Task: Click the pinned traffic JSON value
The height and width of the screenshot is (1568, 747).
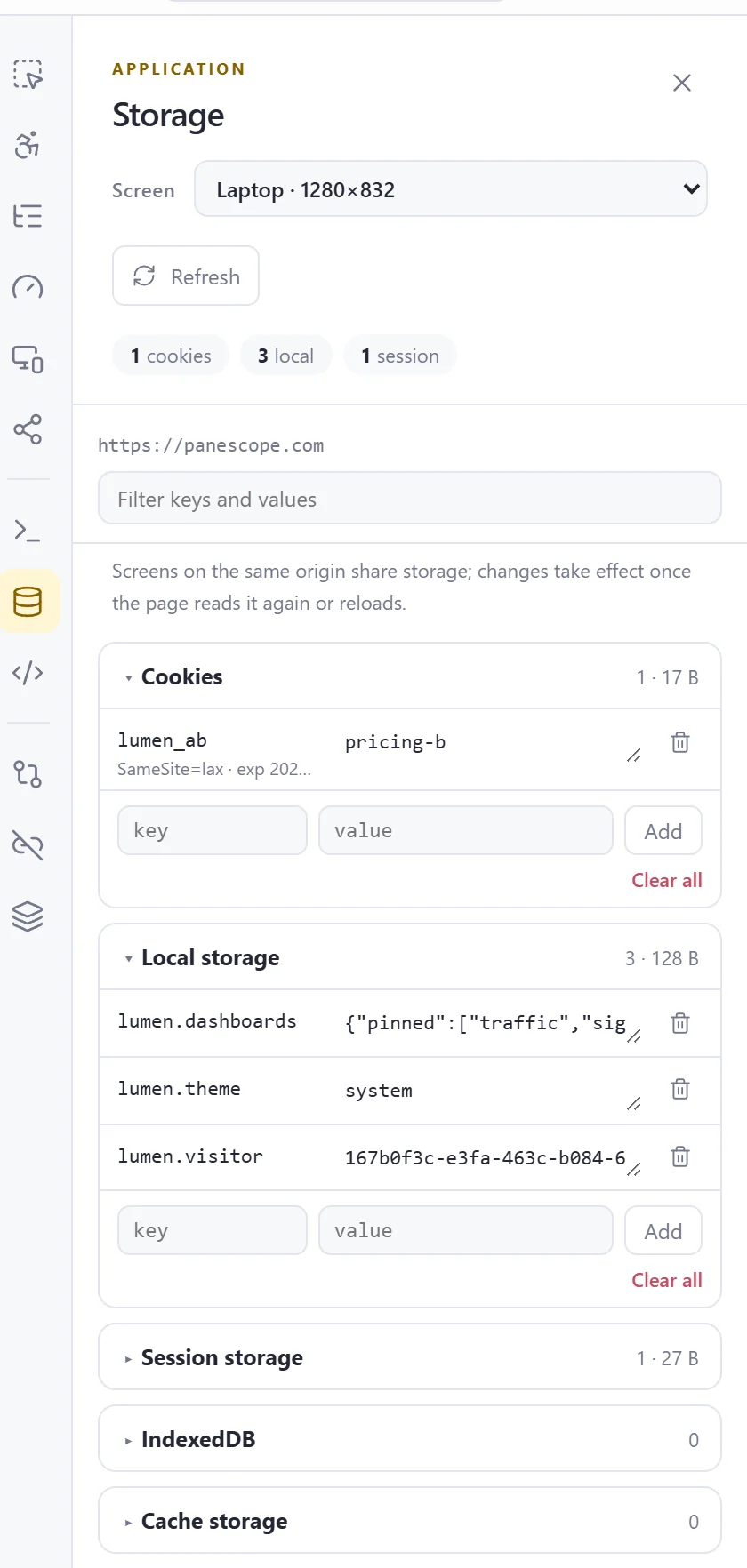Action: tap(486, 1023)
